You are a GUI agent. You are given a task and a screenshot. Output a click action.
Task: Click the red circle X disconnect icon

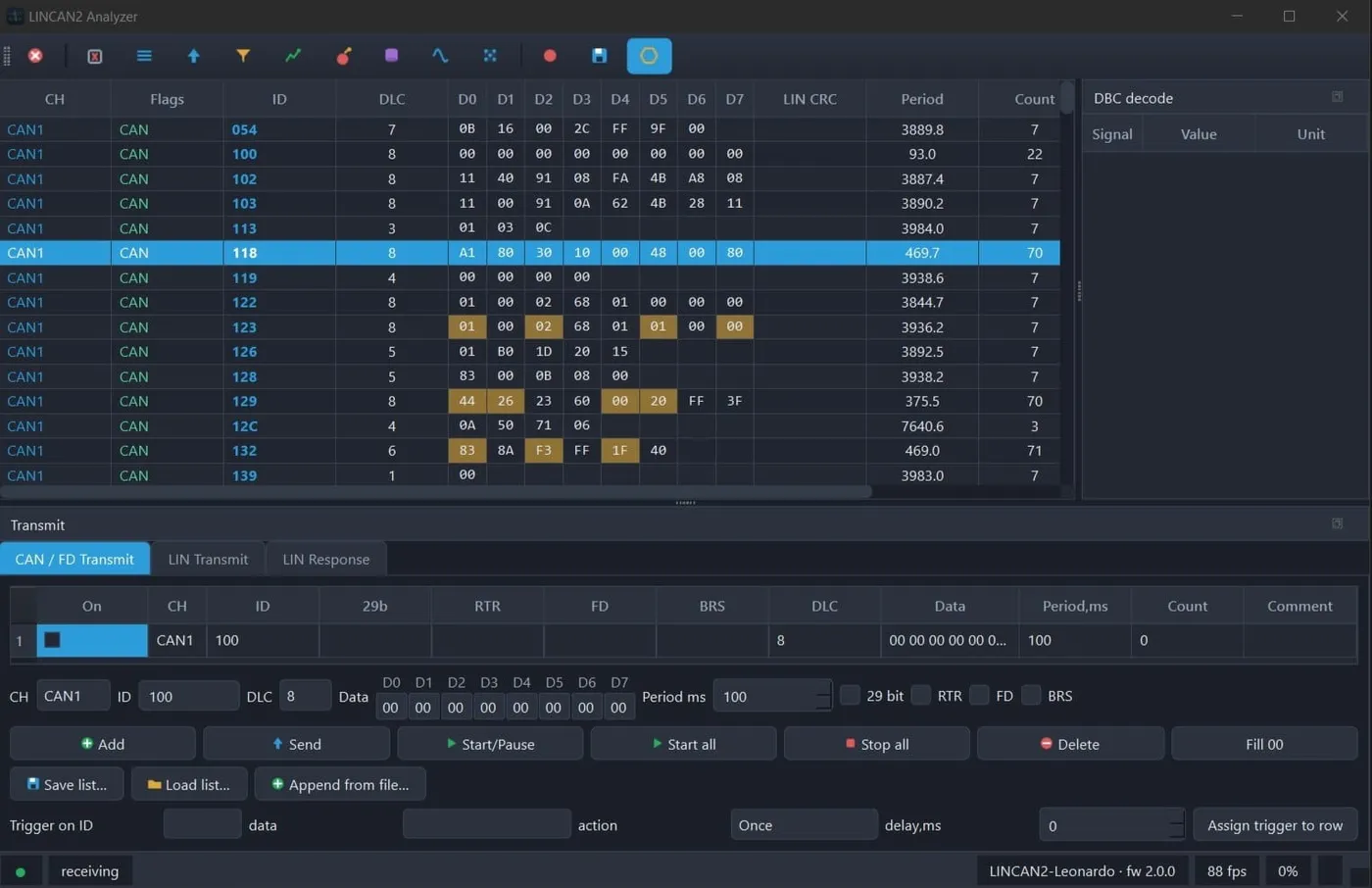click(x=35, y=56)
